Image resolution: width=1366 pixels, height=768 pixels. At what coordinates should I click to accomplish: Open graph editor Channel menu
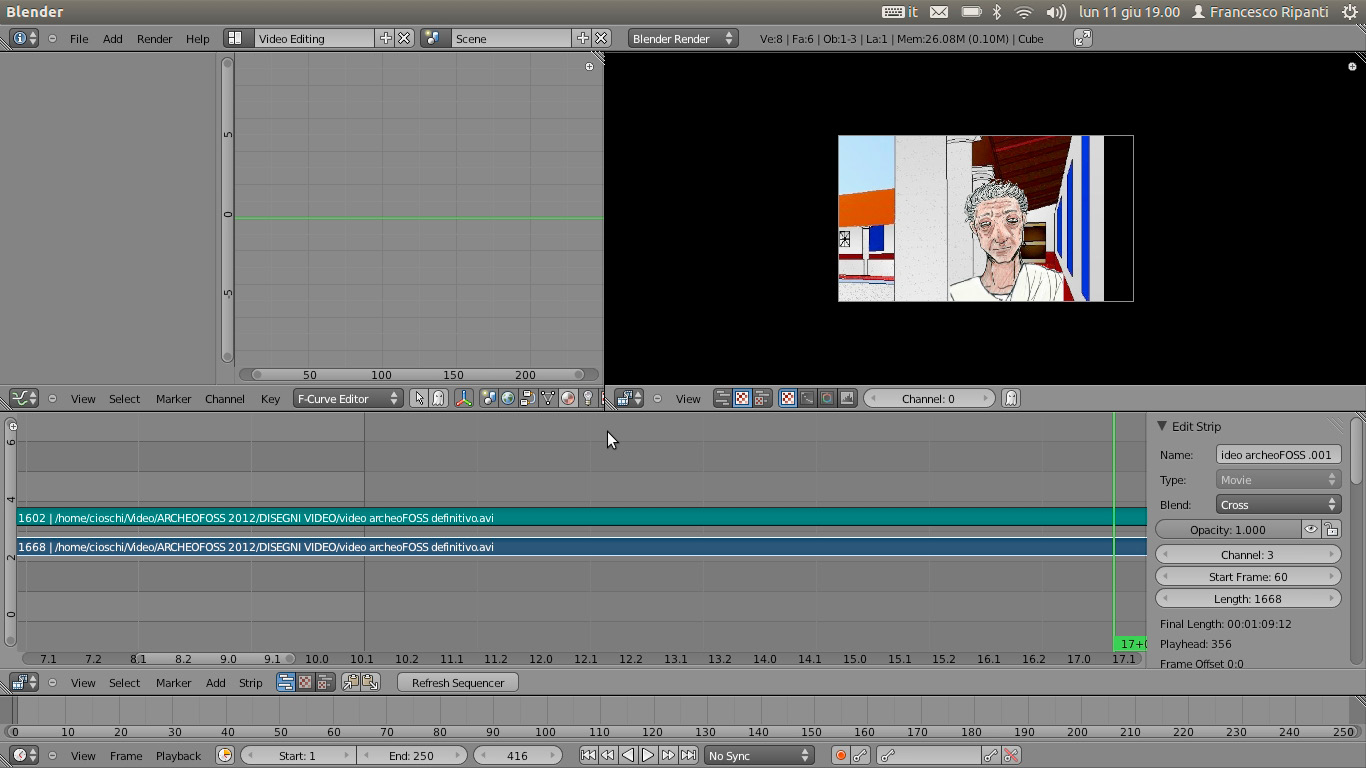coord(224,399)
